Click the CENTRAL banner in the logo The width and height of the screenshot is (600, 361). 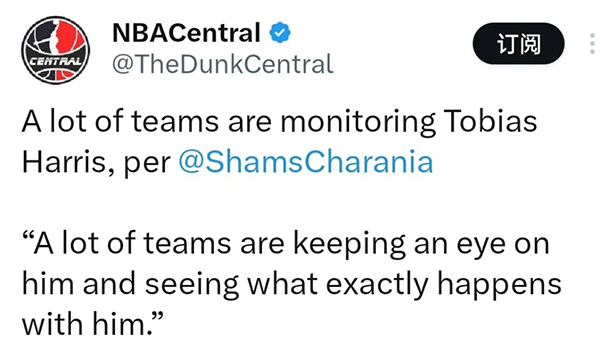(55, 61)
